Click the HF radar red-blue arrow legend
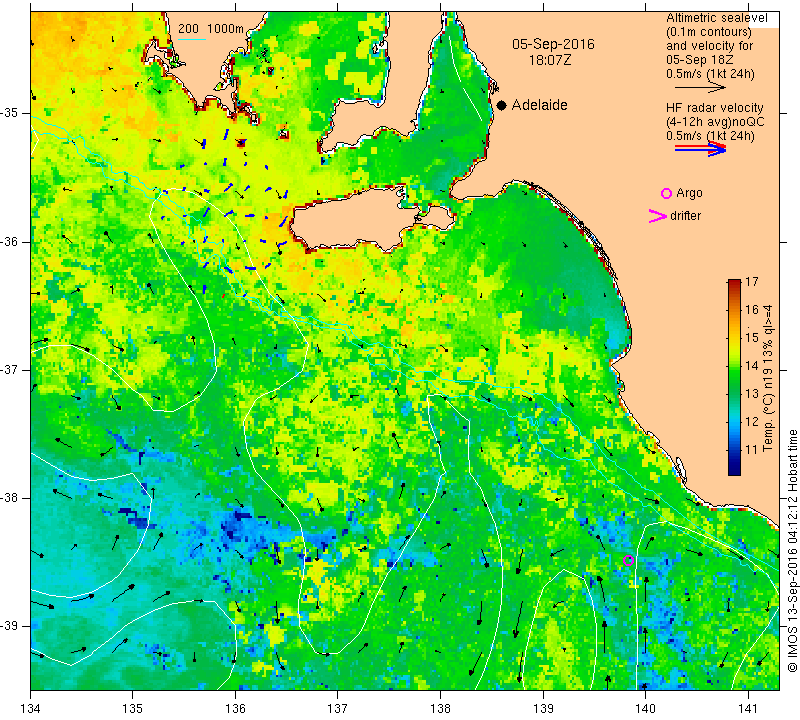This screenshot has height=720, width=800. click(701, 149)
